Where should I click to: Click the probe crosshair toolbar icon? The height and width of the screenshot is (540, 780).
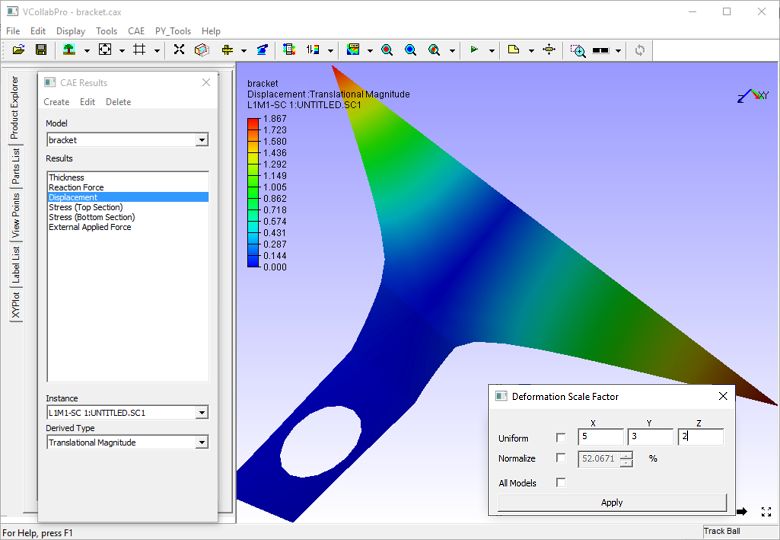tap(549, 50)
